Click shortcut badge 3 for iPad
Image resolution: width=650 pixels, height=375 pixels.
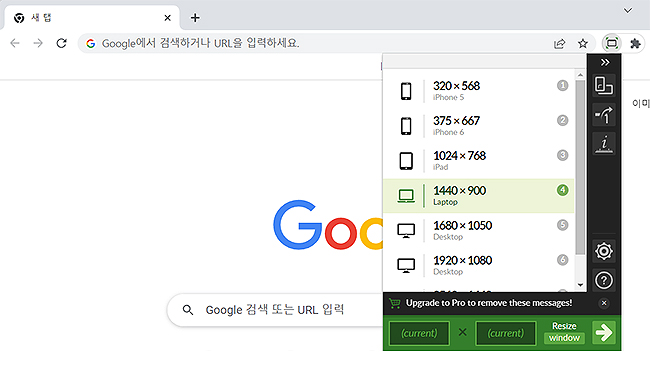pos(563,155)
